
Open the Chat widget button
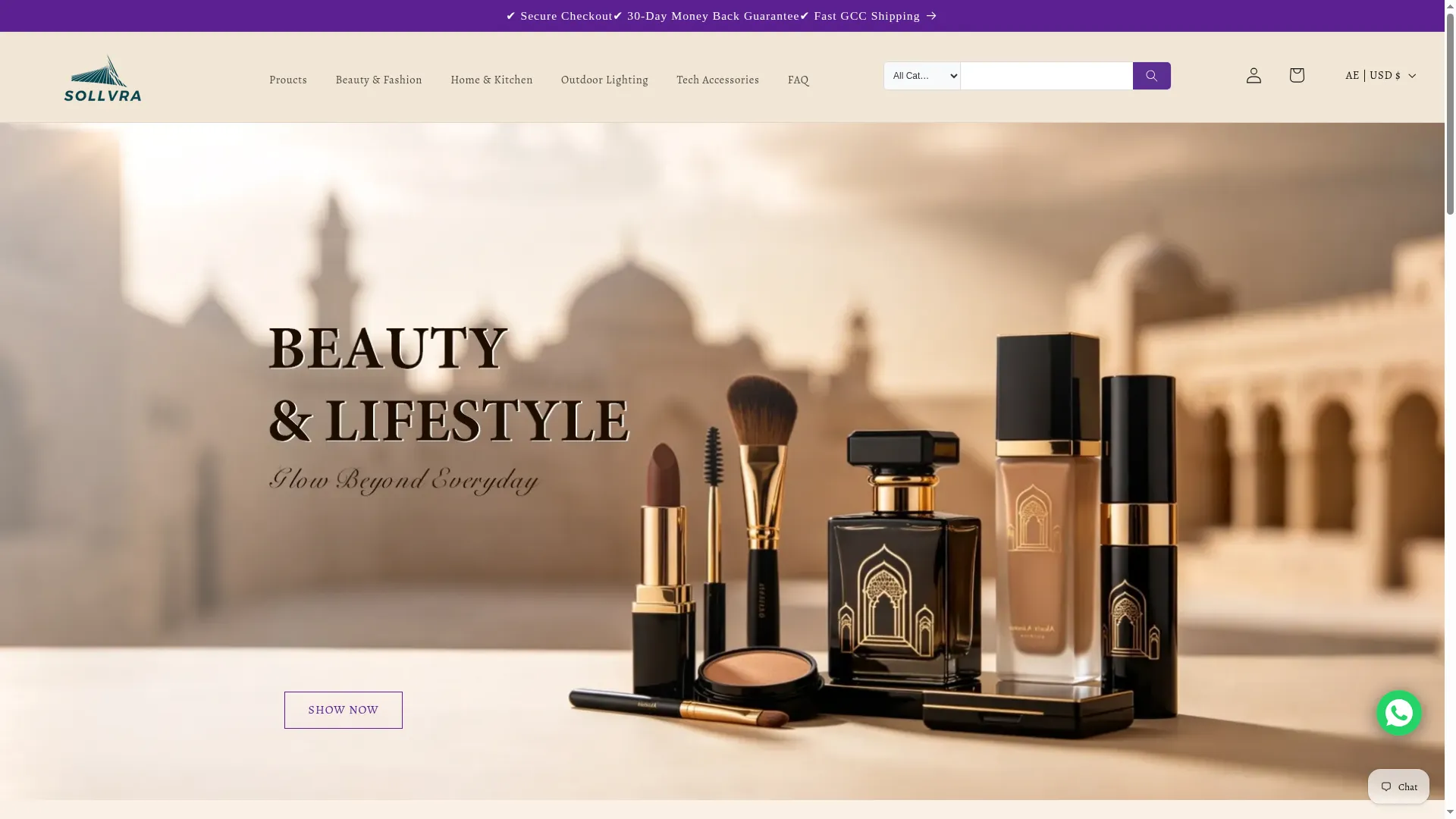(1398, 786)
